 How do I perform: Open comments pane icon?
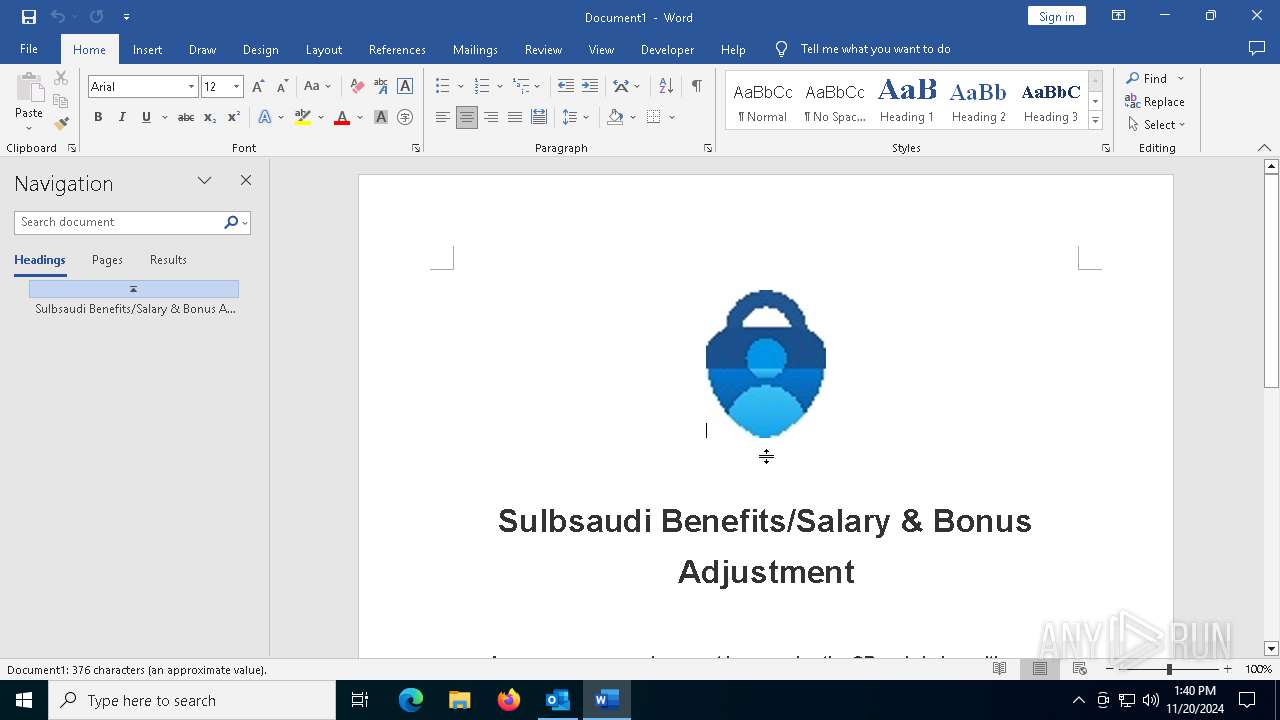point(1257,49)
